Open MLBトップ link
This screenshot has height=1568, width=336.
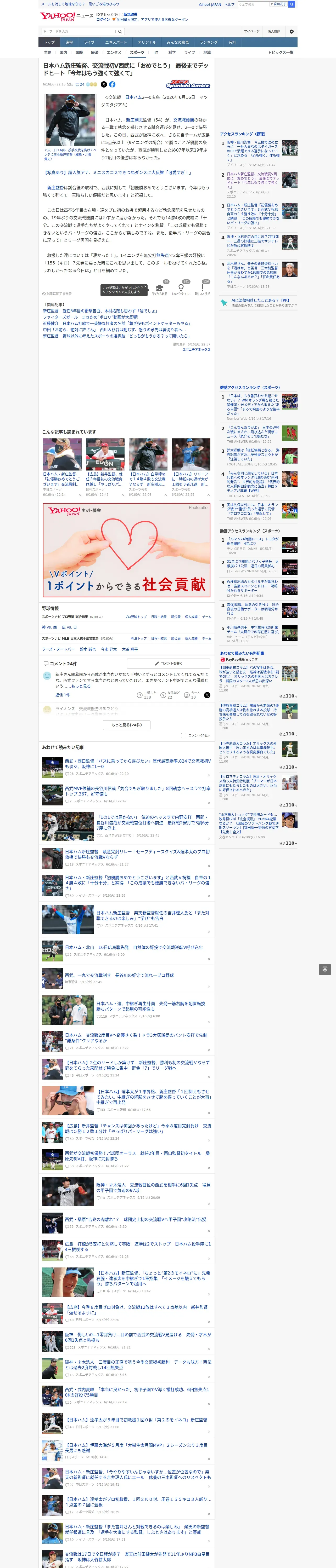(138, 638)
